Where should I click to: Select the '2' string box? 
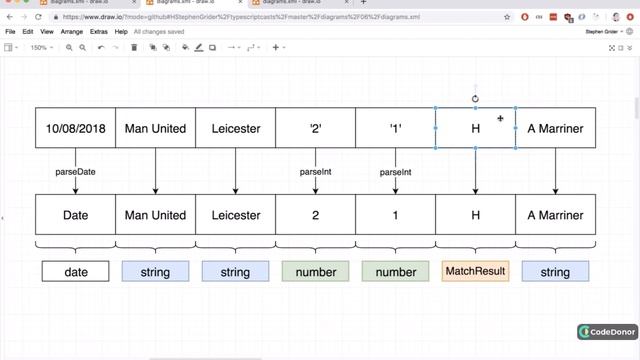[x=316, y=128]
